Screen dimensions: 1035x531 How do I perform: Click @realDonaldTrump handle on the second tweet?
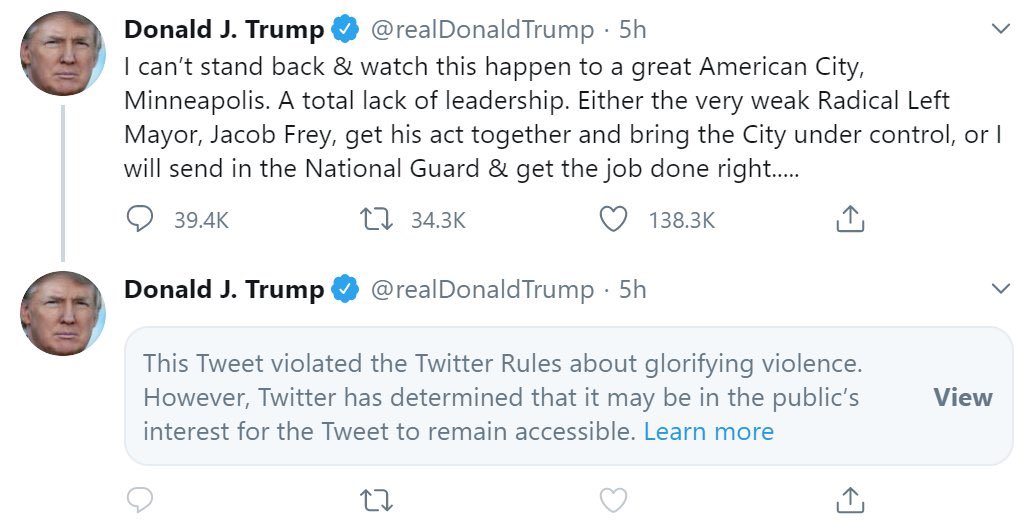(482, 290)
